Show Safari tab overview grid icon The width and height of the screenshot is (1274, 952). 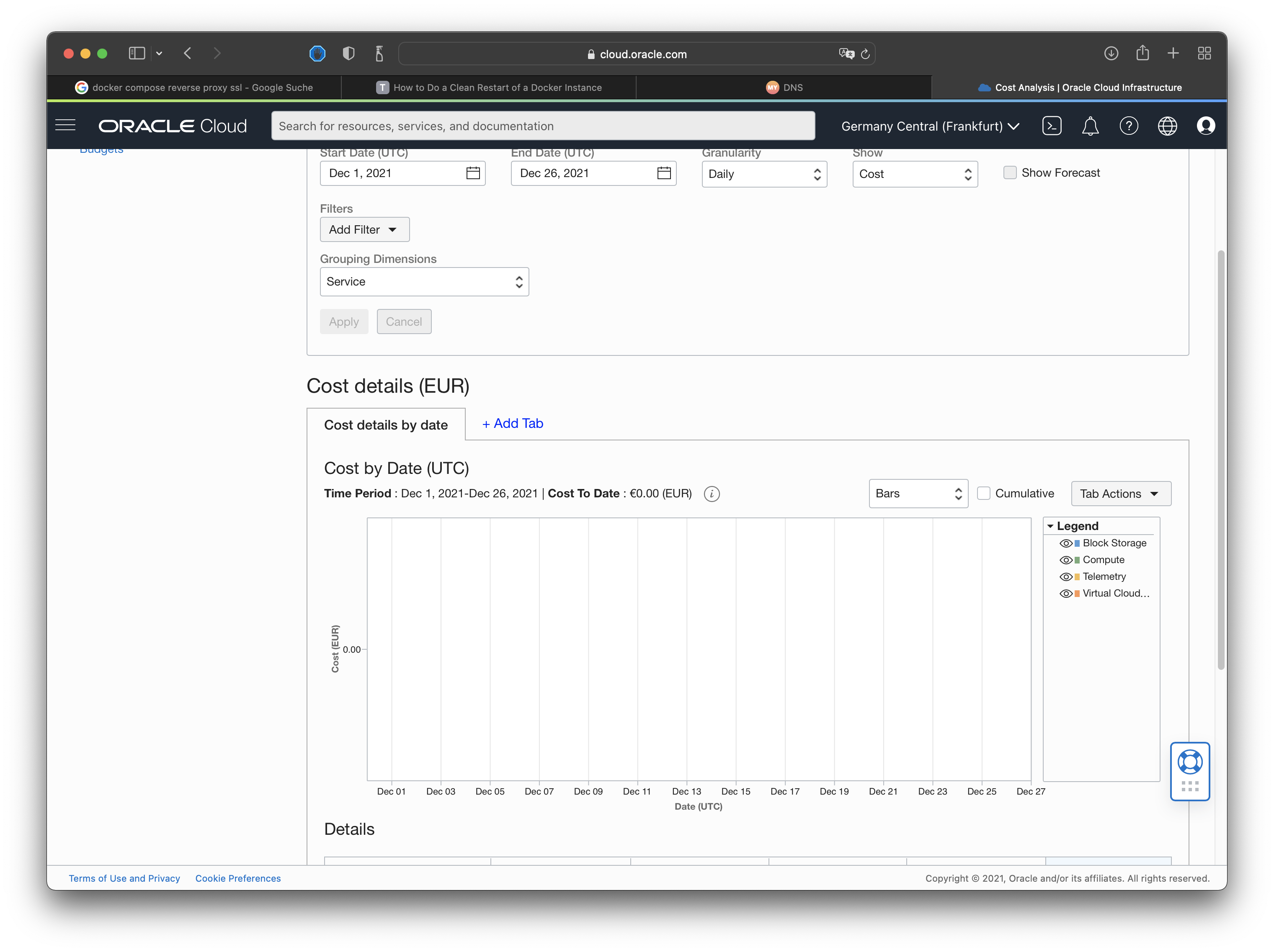pyautogui.click(x=1204, y=54)
